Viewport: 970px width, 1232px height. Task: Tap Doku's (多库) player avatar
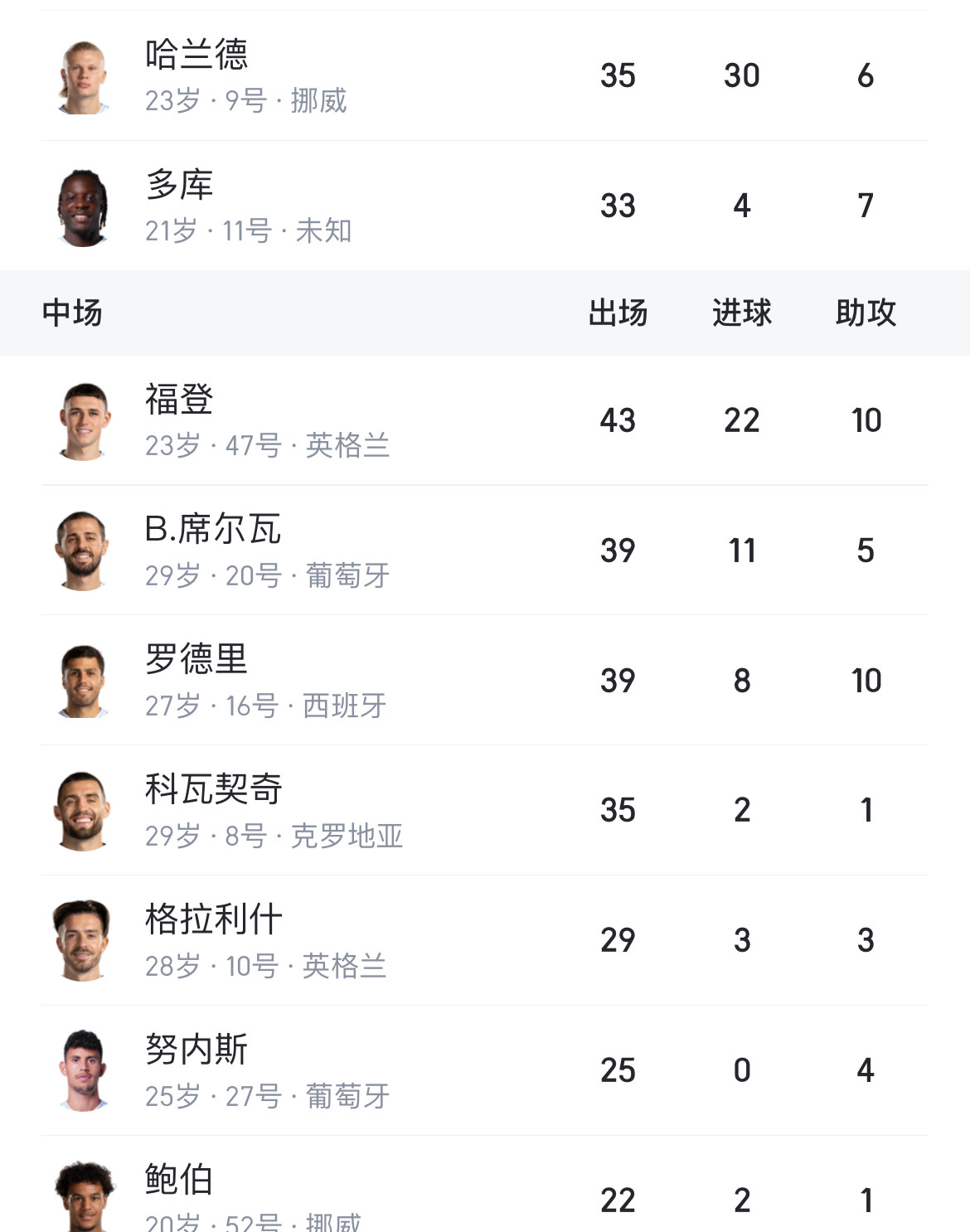(83, 206)
